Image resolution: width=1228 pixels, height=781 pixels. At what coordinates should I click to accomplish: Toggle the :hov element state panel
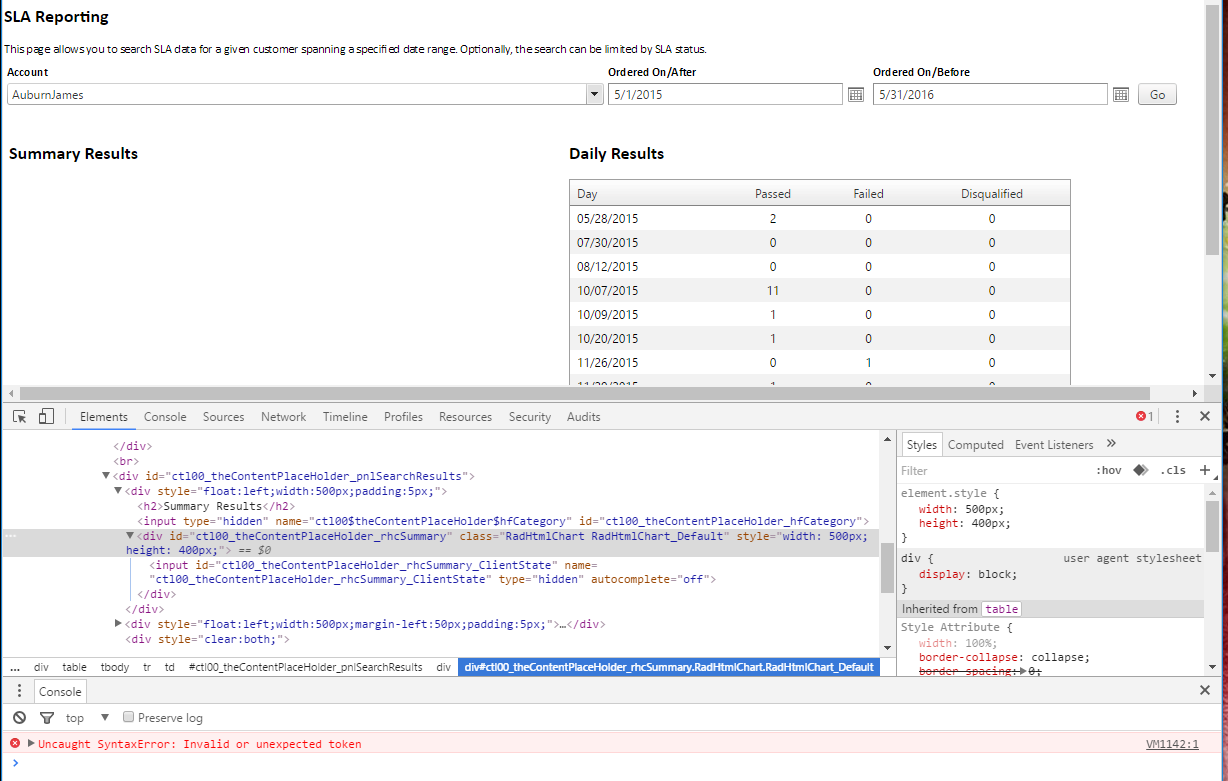point(1108,470)
